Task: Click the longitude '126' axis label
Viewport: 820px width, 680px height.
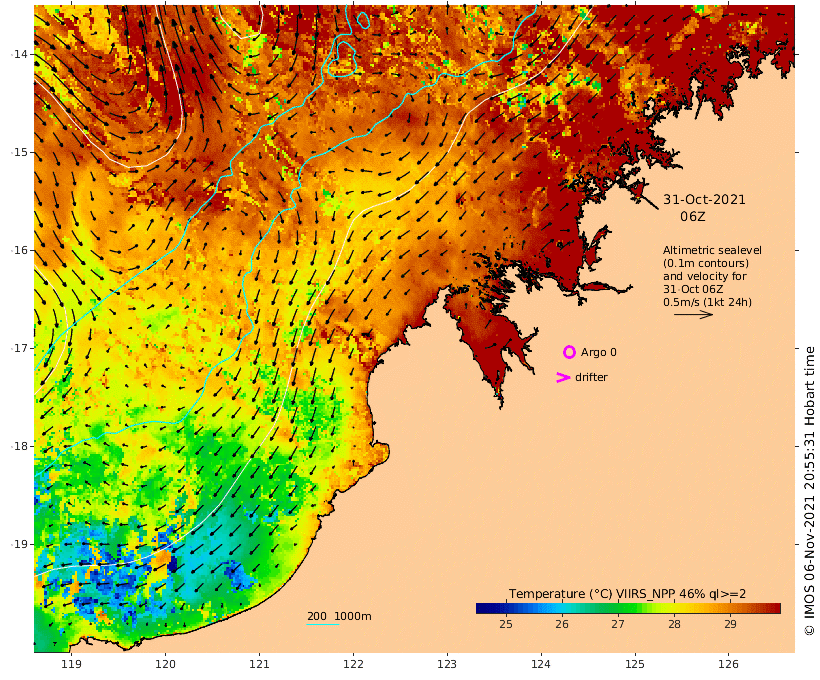Action: point(728,664)
